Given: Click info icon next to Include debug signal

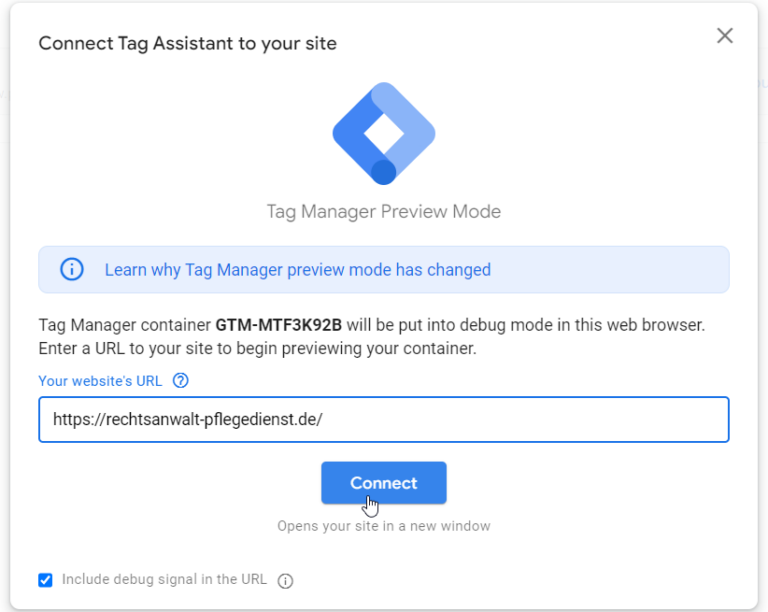Looking at the screenshot, I should pos(285,581).
